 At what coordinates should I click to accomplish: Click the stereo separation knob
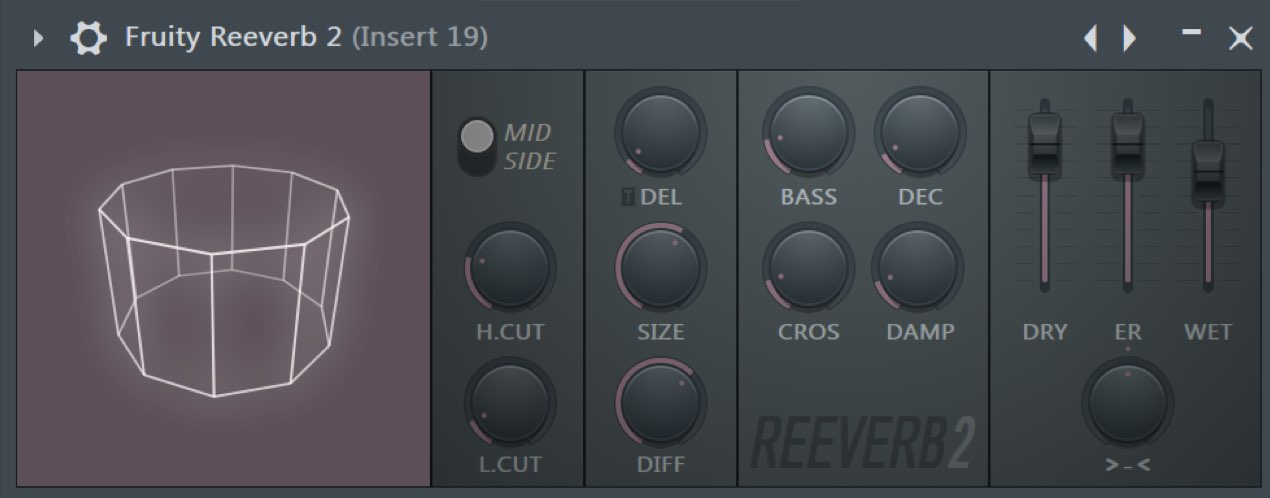1127,405
